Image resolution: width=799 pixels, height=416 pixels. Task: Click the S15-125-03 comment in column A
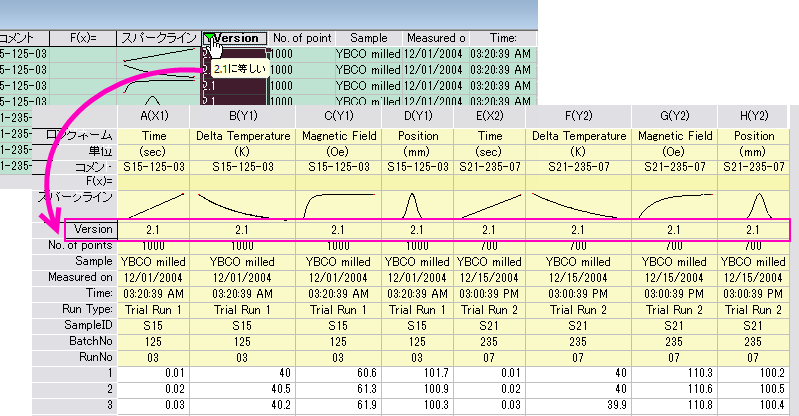click(x=153, y=167)
